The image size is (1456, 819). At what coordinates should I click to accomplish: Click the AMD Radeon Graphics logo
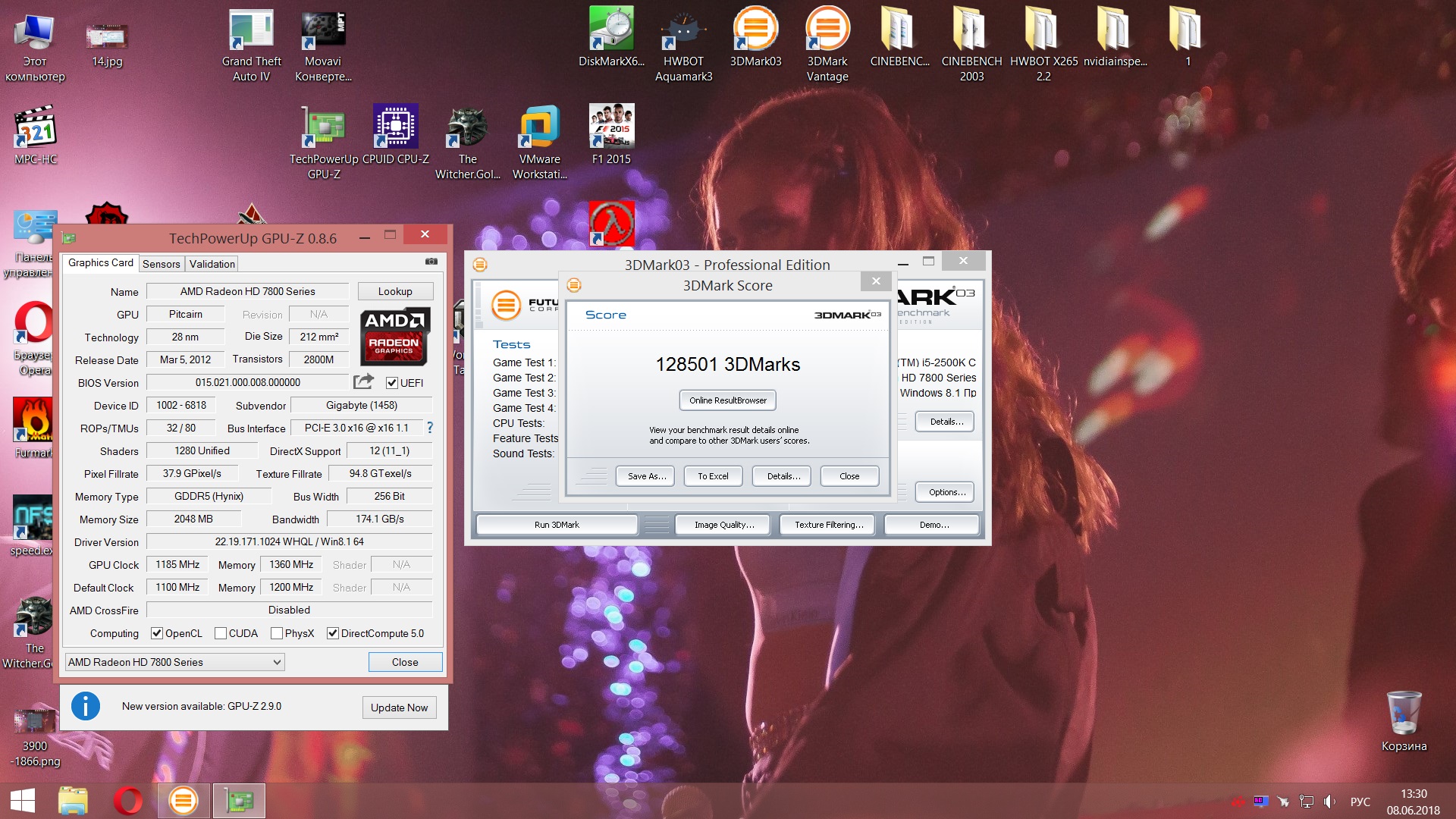[x=395, y=336]
